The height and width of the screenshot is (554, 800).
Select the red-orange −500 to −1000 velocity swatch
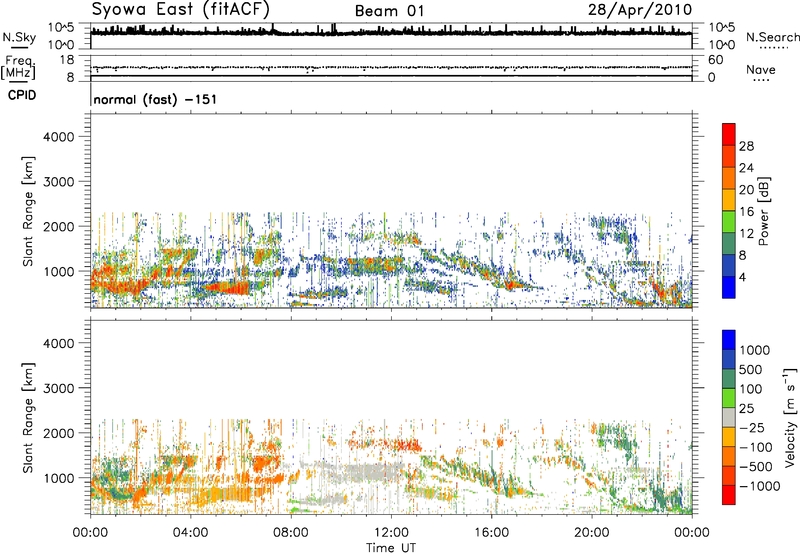(729, 476)
